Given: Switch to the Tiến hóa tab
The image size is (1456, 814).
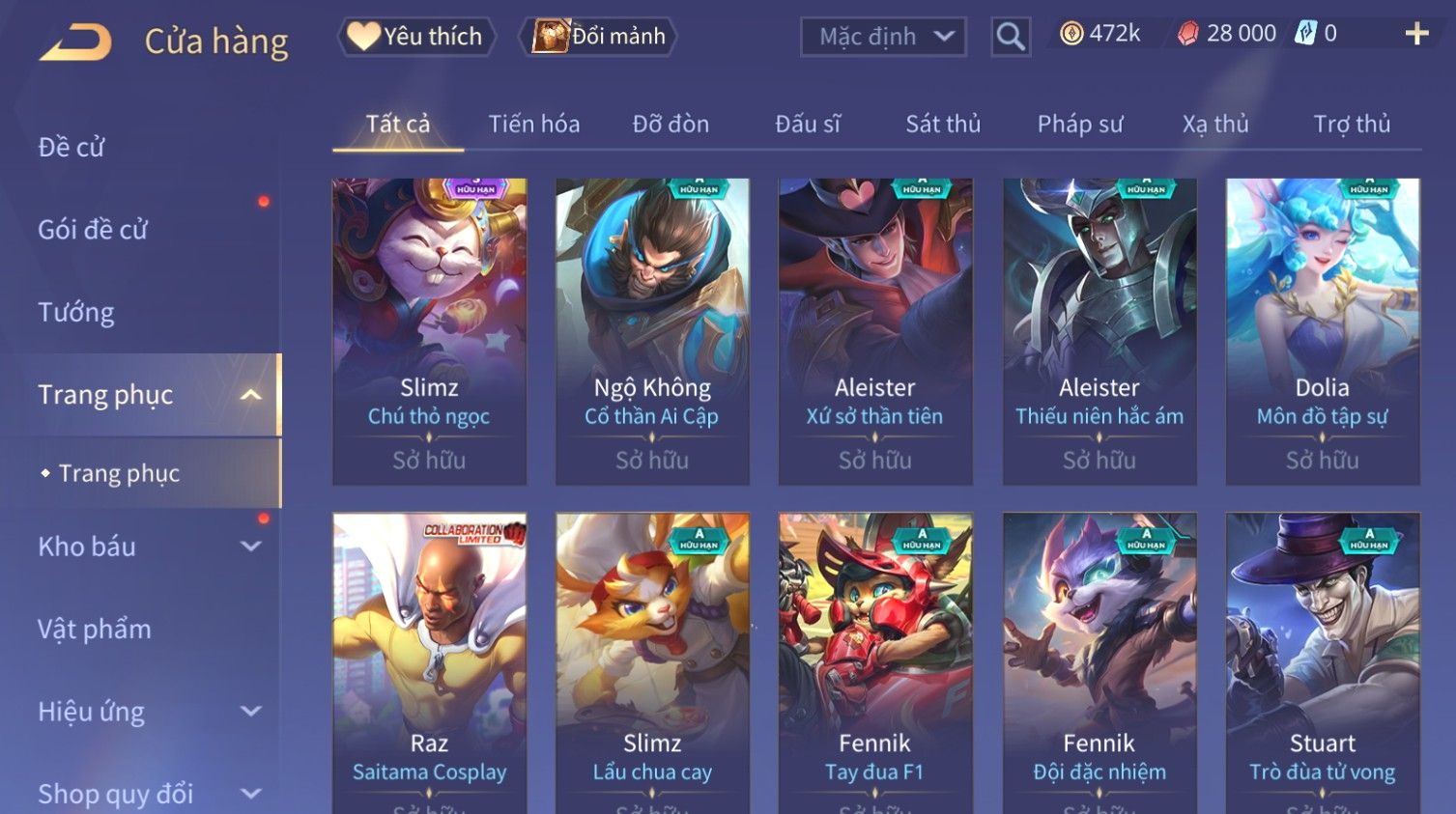Looking at the screenshot, I should [533, 125].
